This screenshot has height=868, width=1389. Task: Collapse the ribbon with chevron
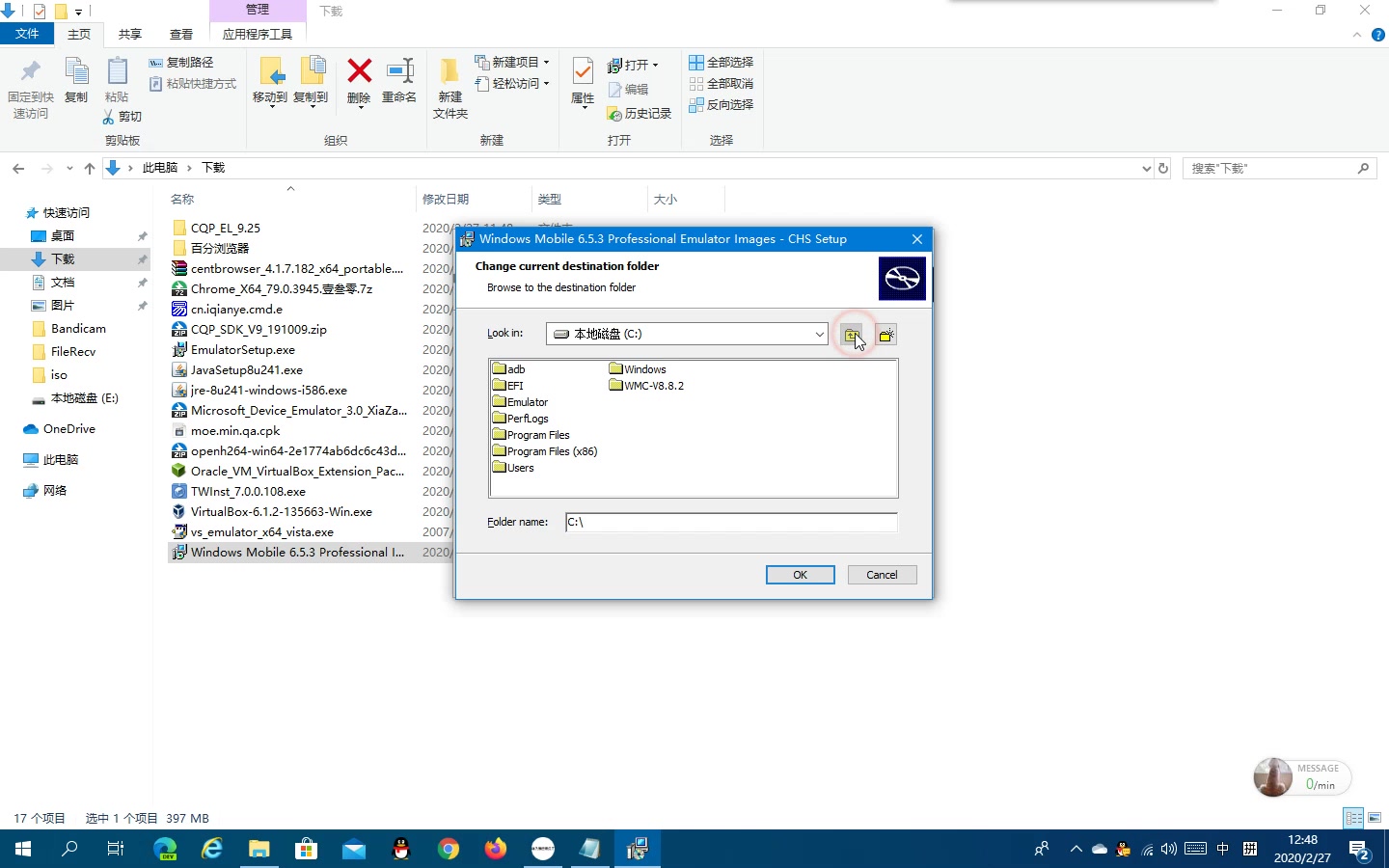1356,35
